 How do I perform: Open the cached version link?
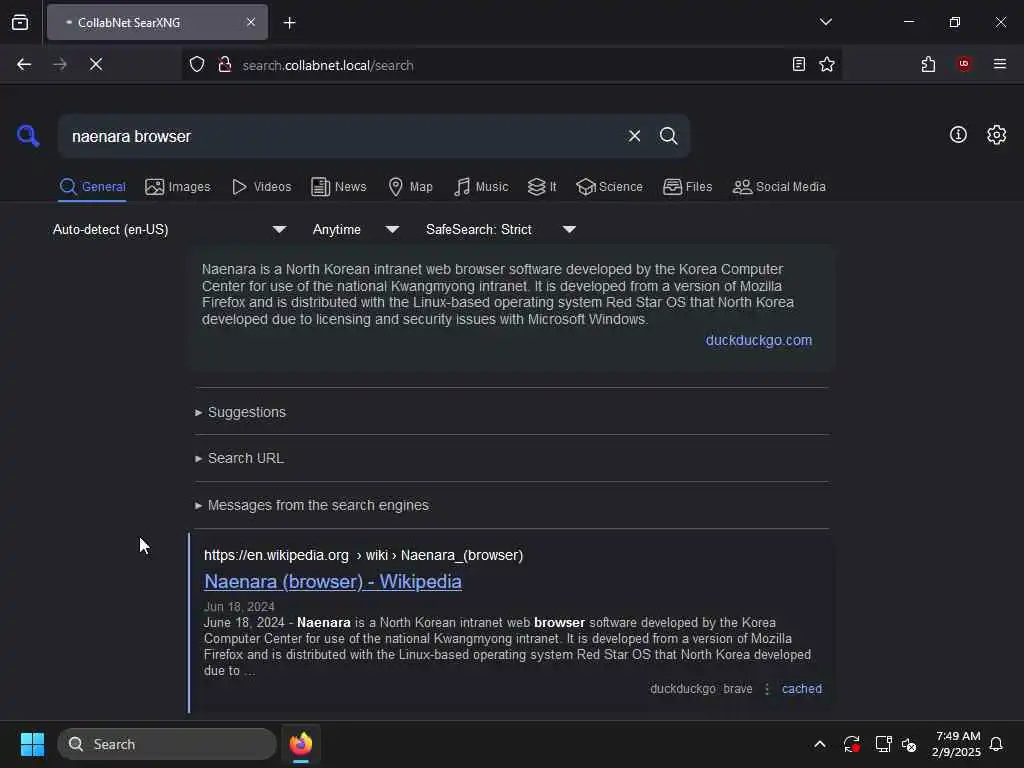click(x=801, y=689)
